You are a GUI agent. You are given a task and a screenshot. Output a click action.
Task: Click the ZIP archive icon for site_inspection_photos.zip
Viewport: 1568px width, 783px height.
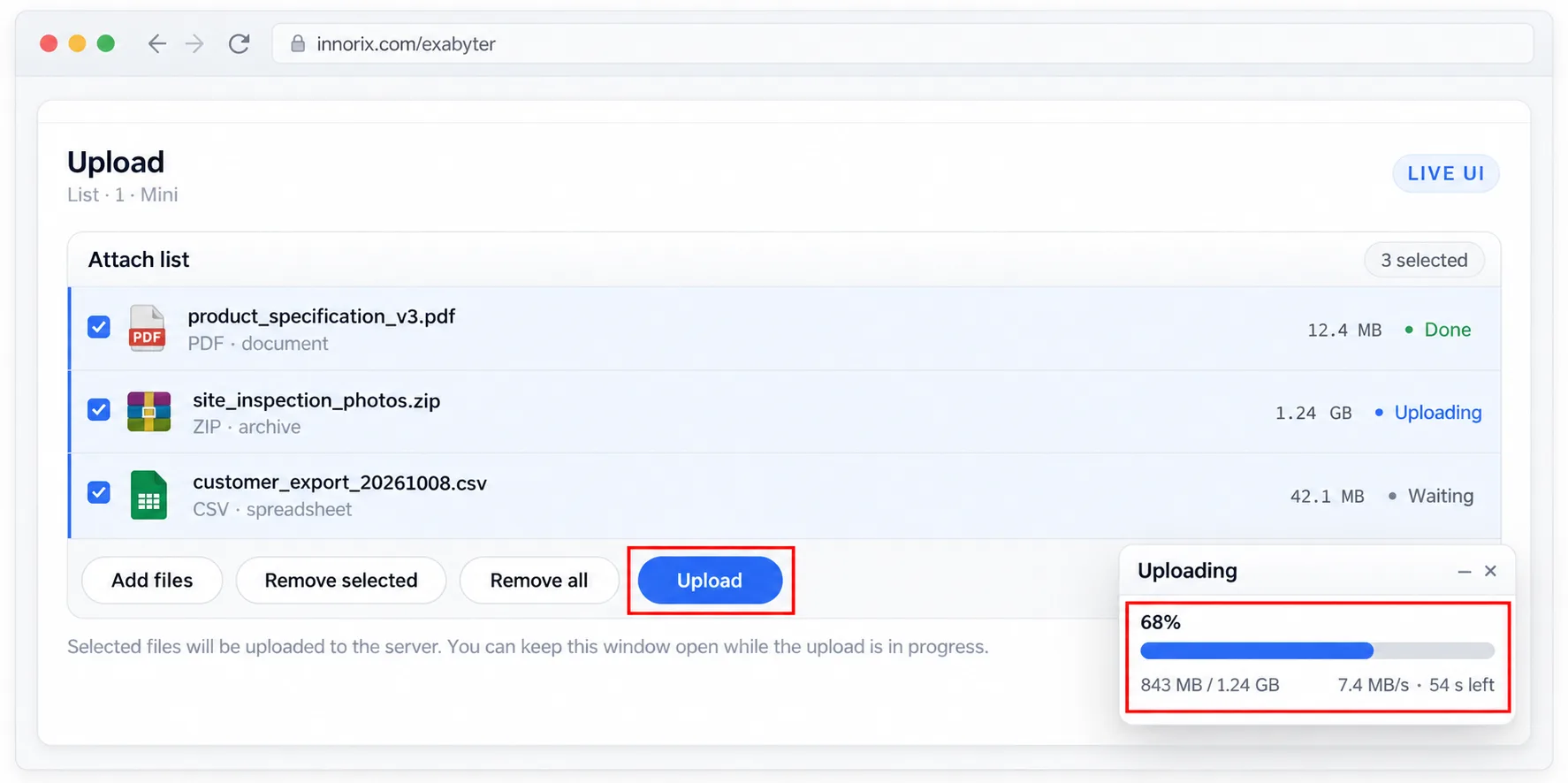point(148,412)
